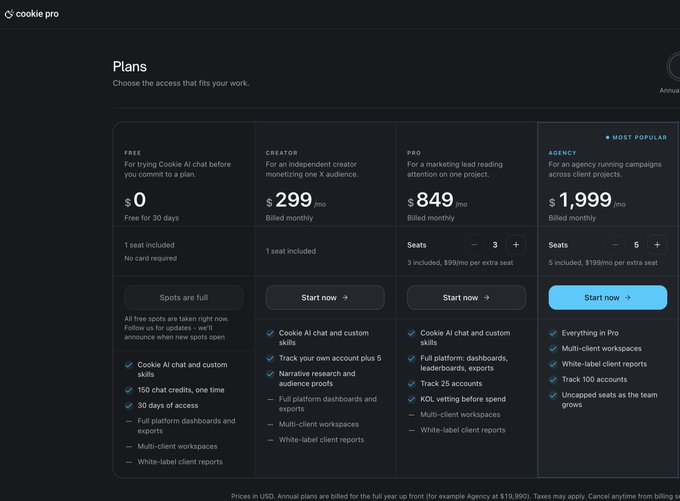Viewport: 680px width, 501px height.
Task: Decrease Pro plan seats with minus
Action: (x=474, y=245)
